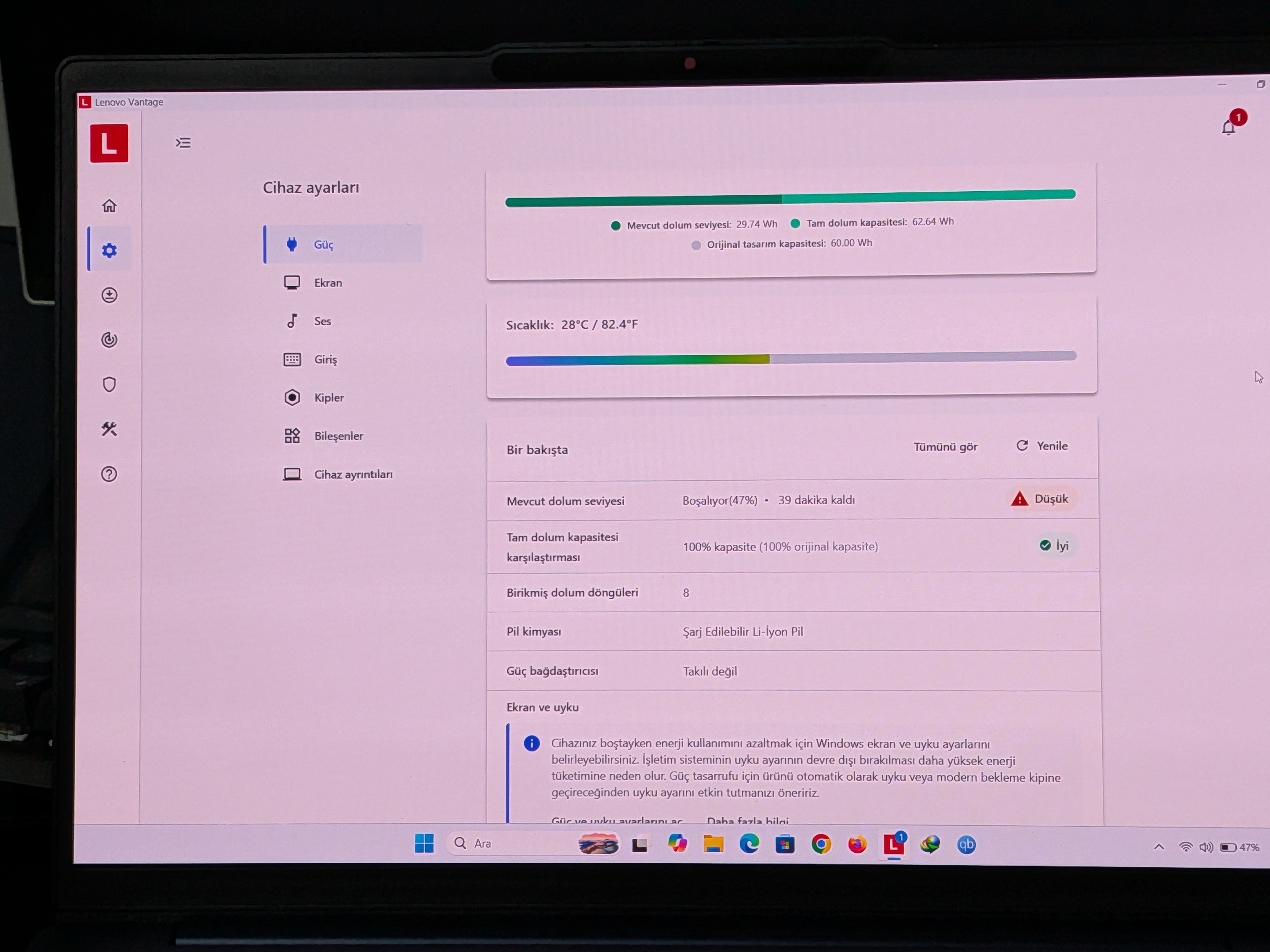The height and width of the screenshot is (952, 1270).
Task: Open the hardware tools wrench icon
Action: tap(109, 429)
